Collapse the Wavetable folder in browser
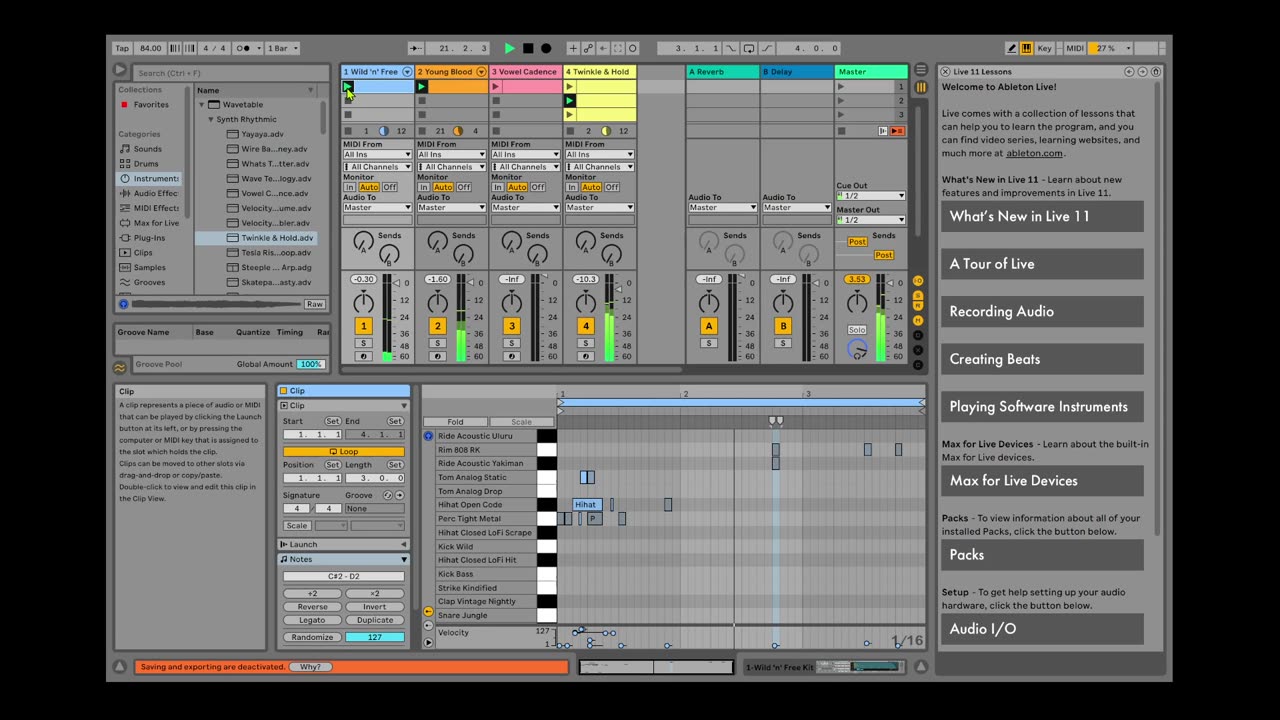This screenshot has width=1280, height=720. [x=202, y=104]
